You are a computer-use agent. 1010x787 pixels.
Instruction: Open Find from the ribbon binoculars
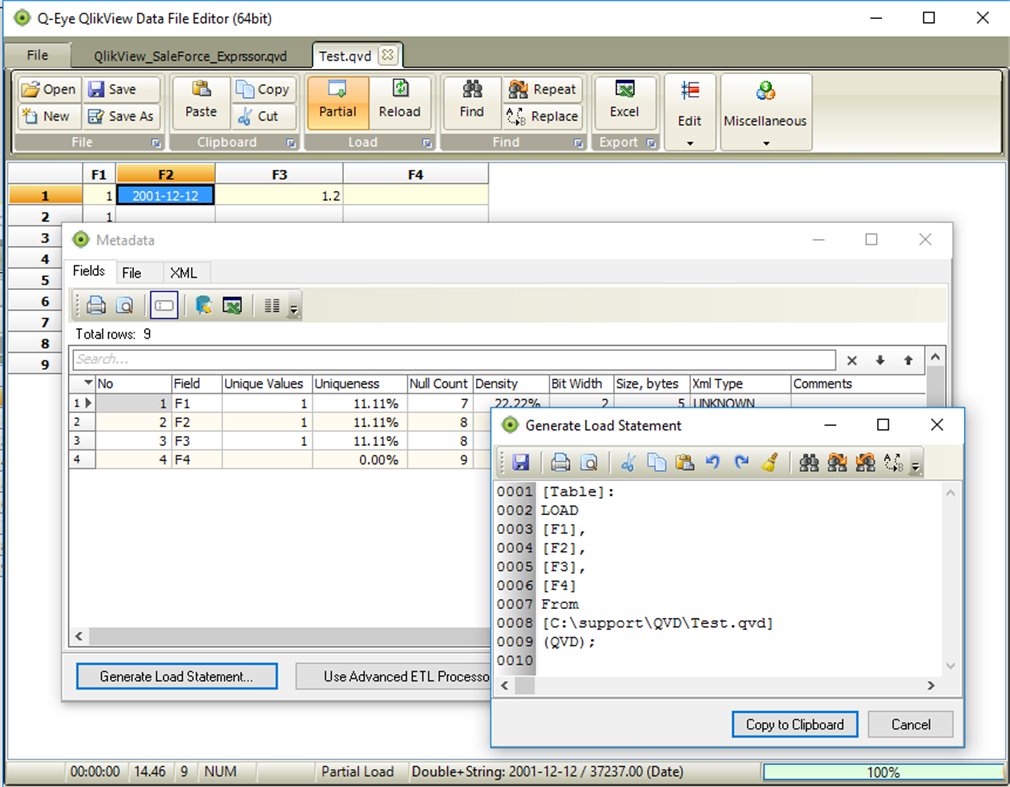[472, 102]
